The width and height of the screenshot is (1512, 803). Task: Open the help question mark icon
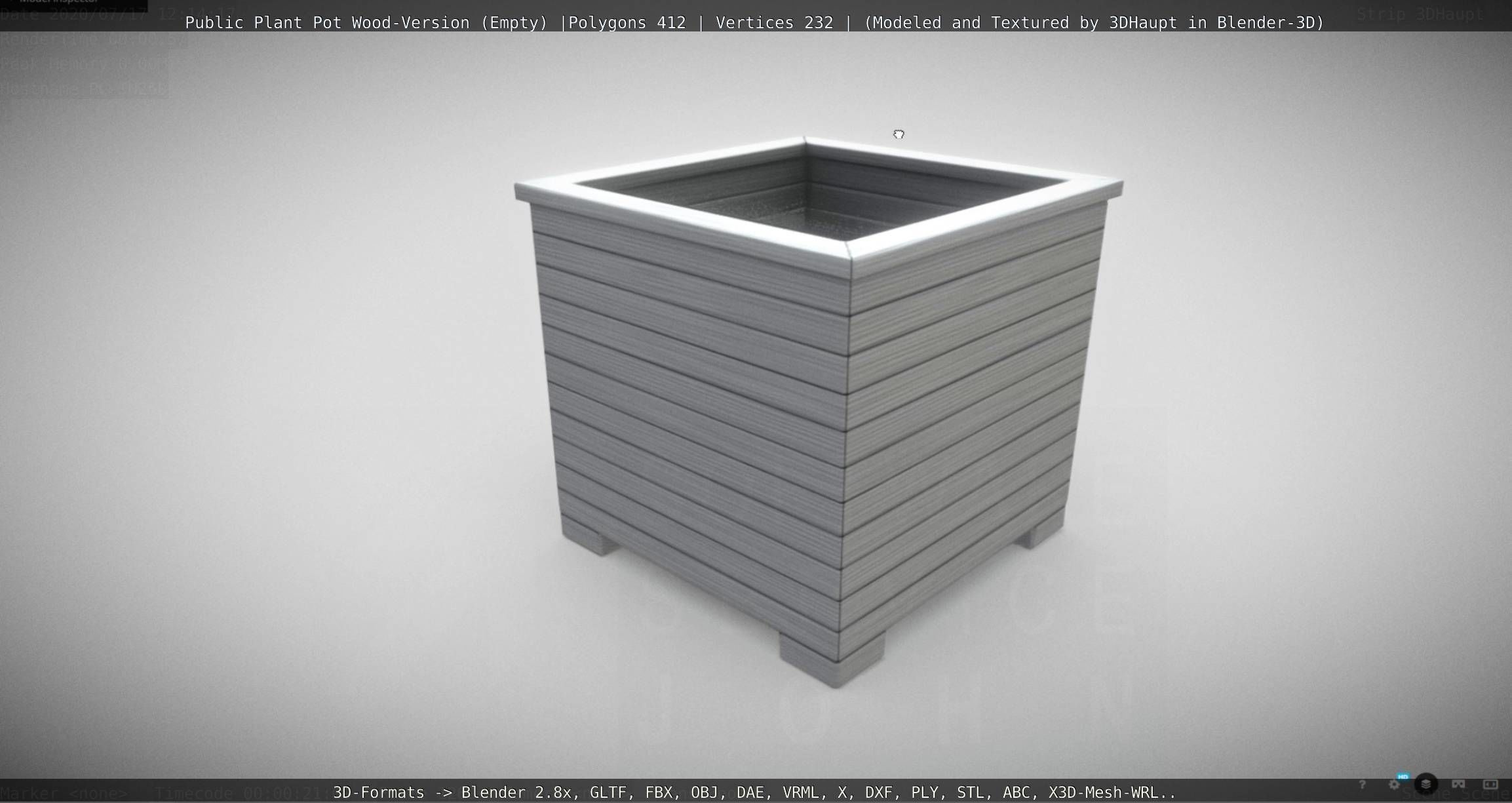1362,785
